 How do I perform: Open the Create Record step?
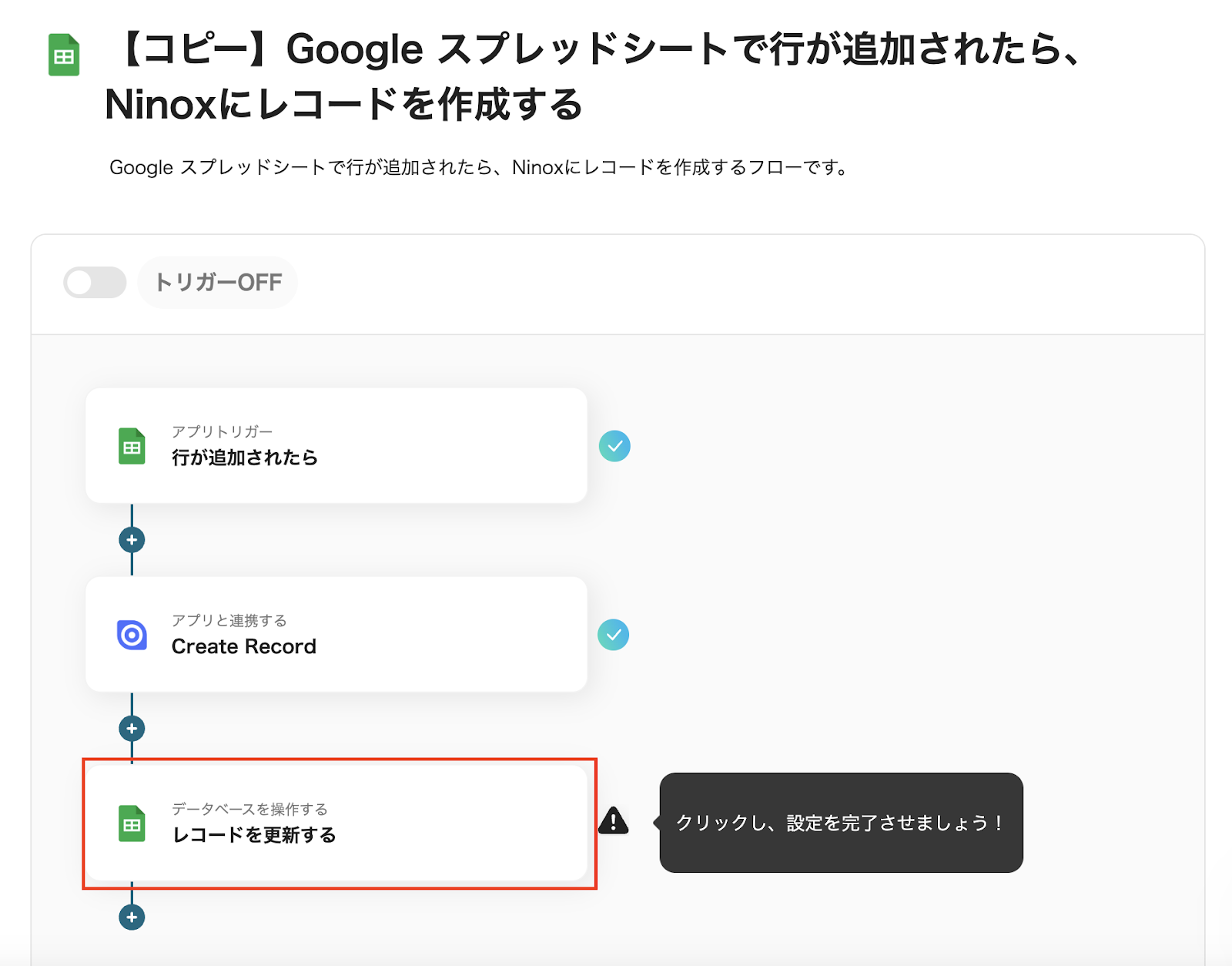(336, 635)
